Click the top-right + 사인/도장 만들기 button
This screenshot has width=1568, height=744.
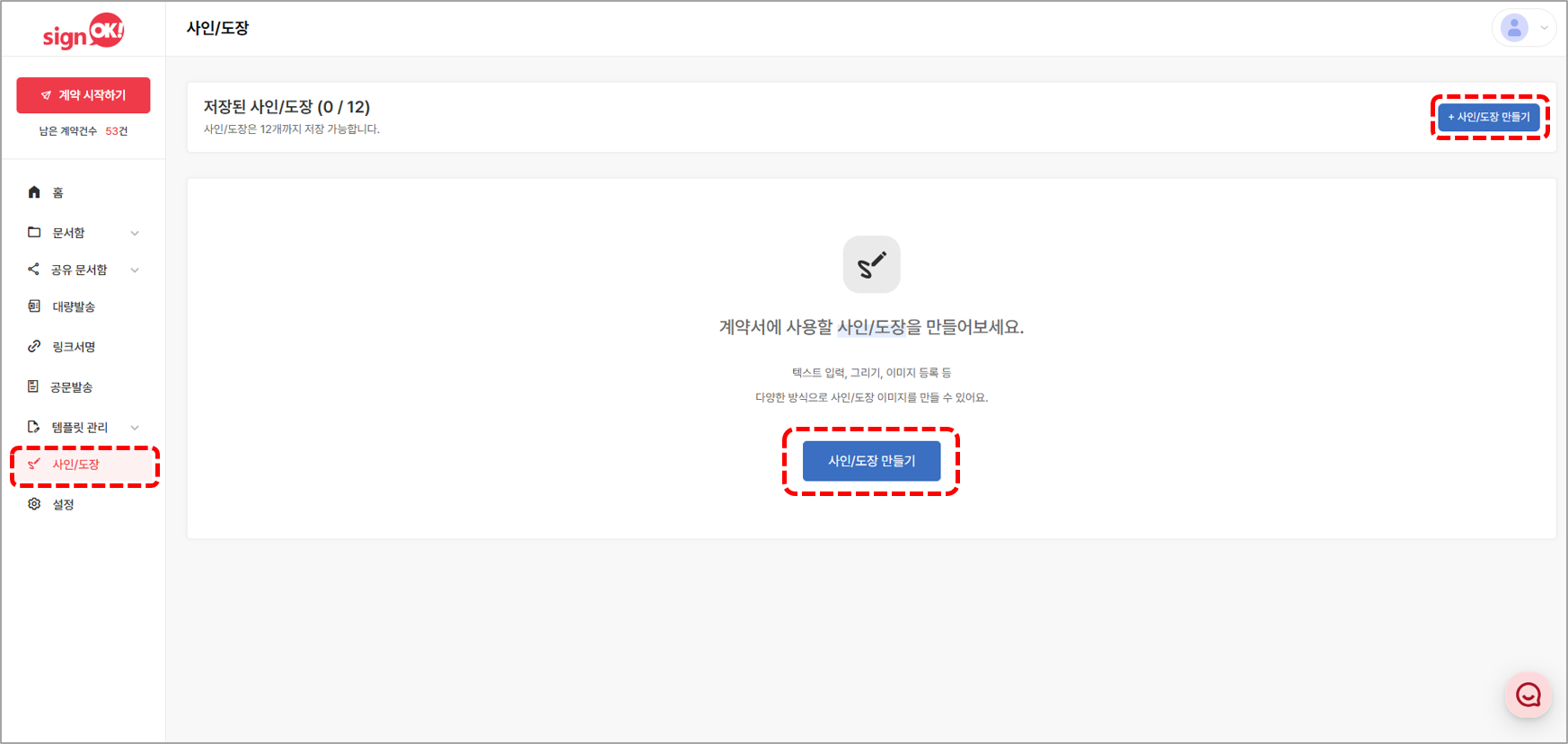tap(1489, 117)
